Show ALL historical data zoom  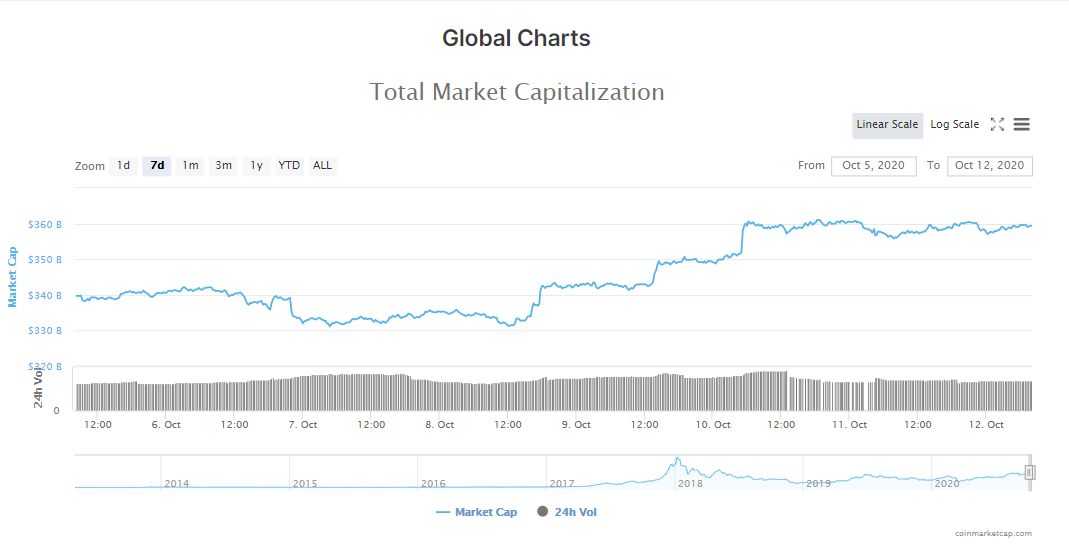click(322, 166)
